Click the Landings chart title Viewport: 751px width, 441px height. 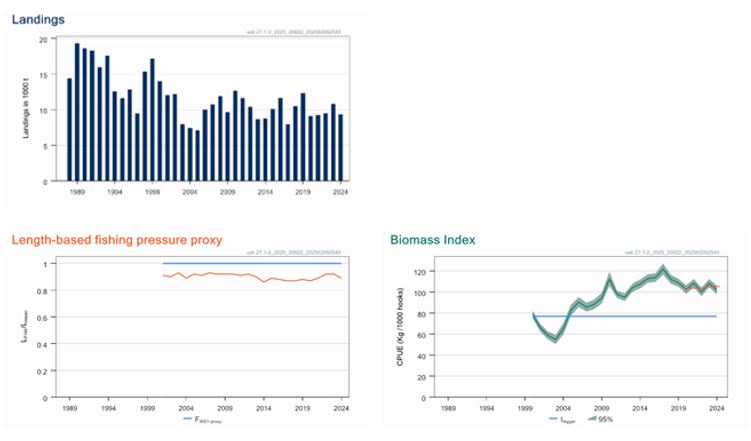[x=38, y=20]
